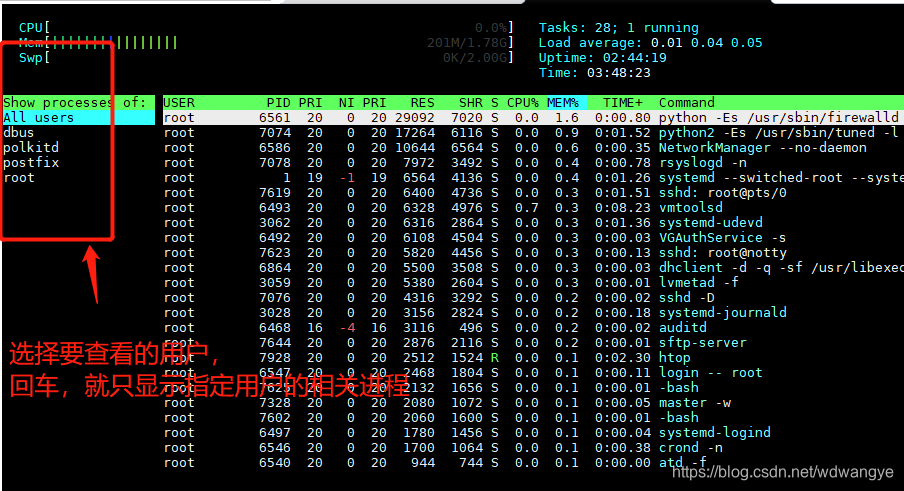Select the crond -n process
The height and width of the screenshot is (491, 904).
[533, 447]
